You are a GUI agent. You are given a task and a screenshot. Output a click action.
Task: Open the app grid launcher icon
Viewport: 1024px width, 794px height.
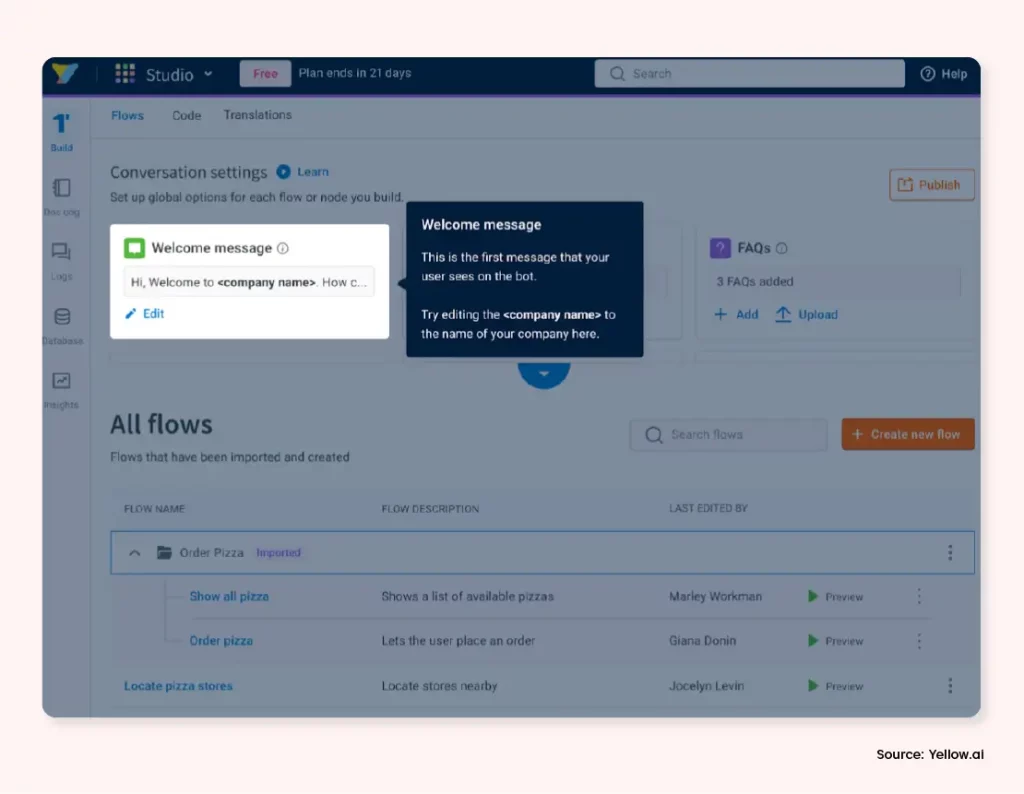[125, 73]
